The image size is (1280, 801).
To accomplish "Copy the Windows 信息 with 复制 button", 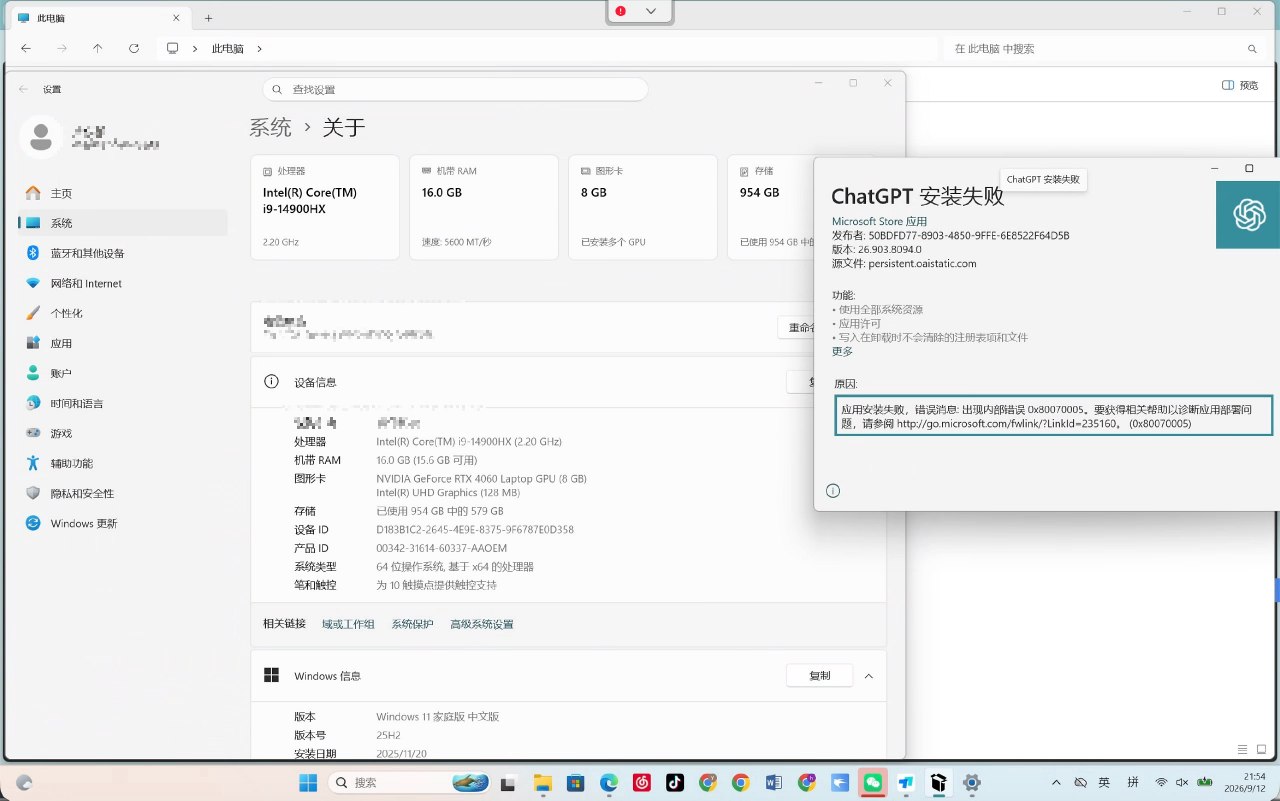I will click(x=819, y=676).
